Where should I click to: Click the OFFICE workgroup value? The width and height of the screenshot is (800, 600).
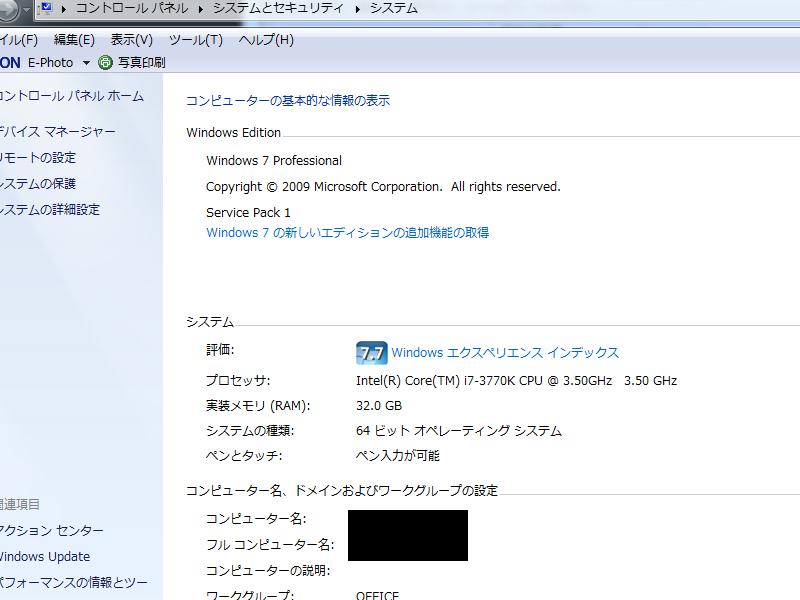click(x=378, y=595)
